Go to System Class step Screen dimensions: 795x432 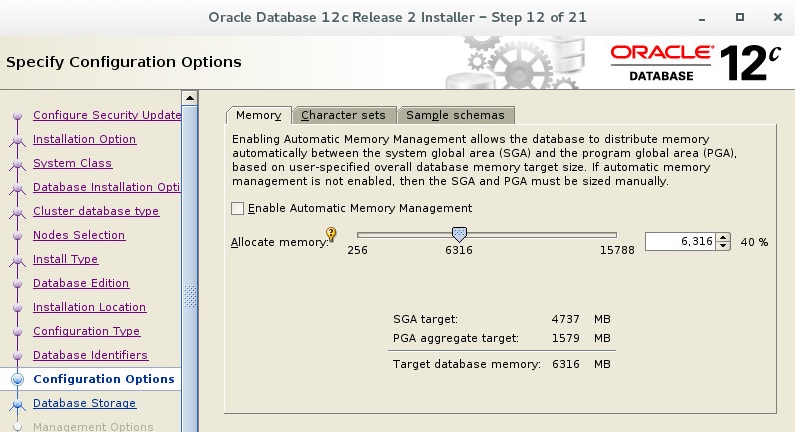(73, 163)
